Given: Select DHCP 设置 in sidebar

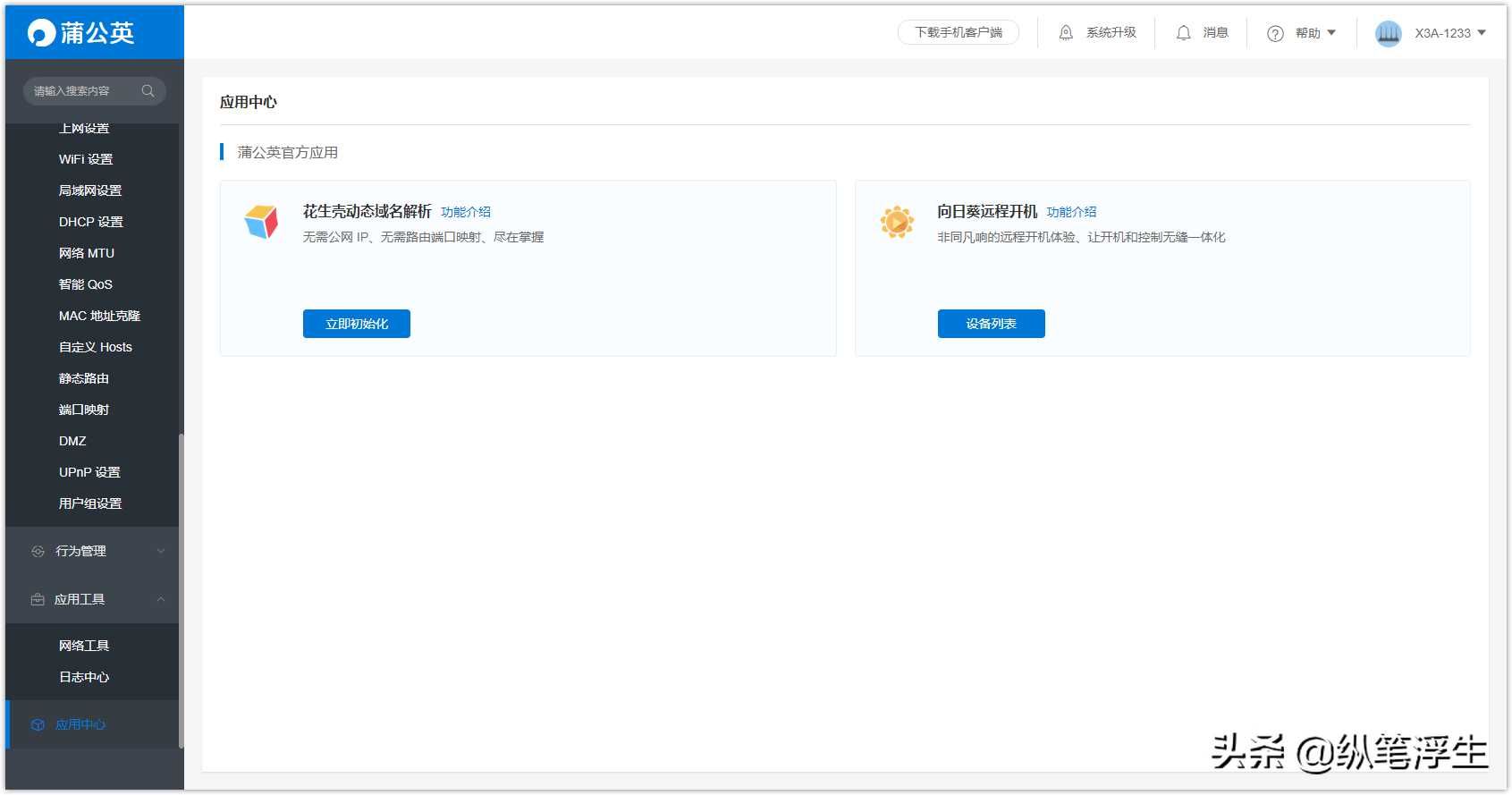Looking at the screenshot, I should (91, 222).
